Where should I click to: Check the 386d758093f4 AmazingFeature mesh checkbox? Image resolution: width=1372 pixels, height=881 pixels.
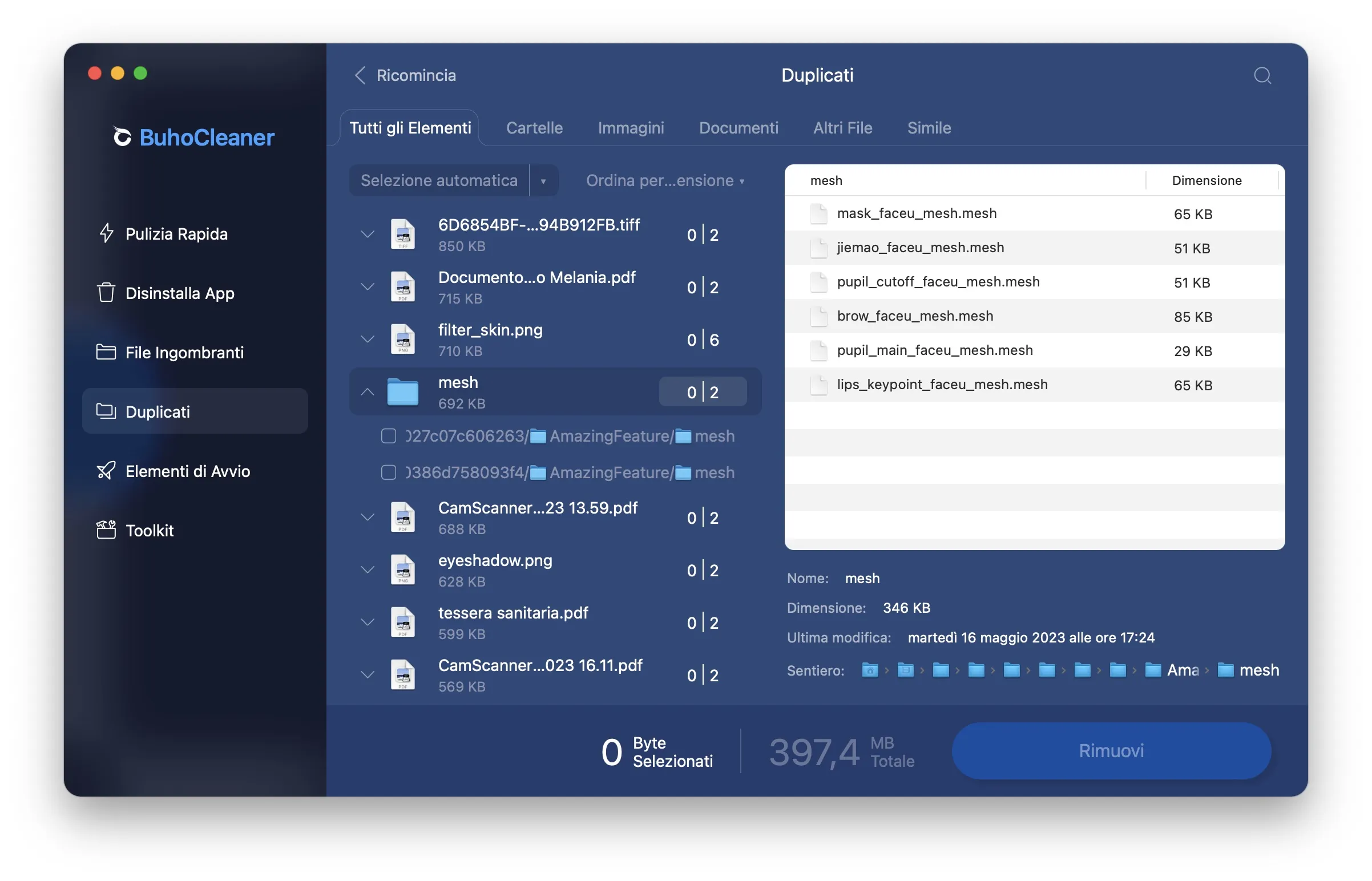(x=389, y=472)
